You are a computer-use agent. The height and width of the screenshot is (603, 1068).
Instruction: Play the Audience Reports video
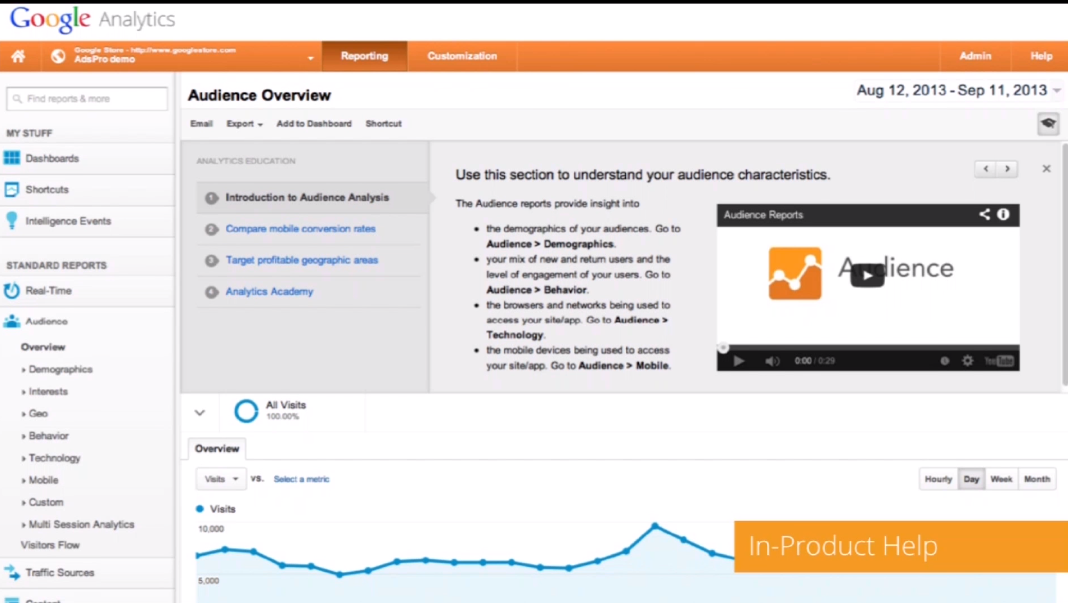click(867, 275)
